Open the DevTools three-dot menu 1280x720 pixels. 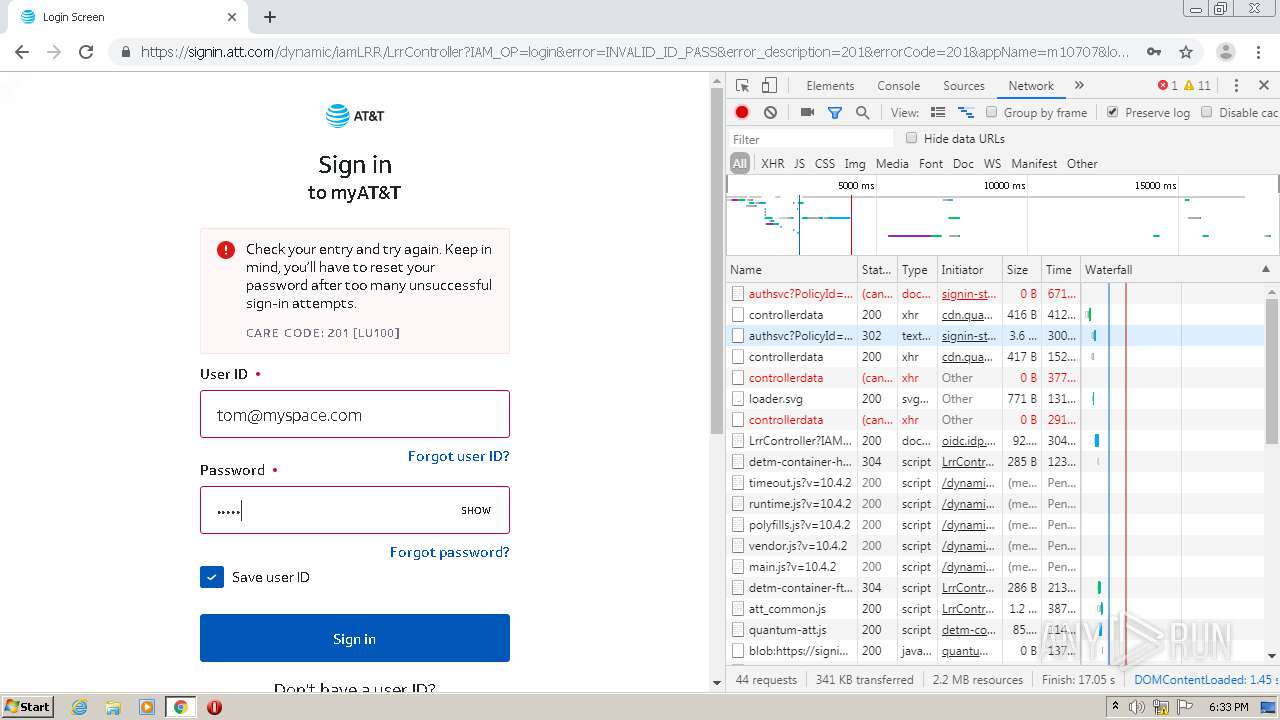click(1236, 86)
